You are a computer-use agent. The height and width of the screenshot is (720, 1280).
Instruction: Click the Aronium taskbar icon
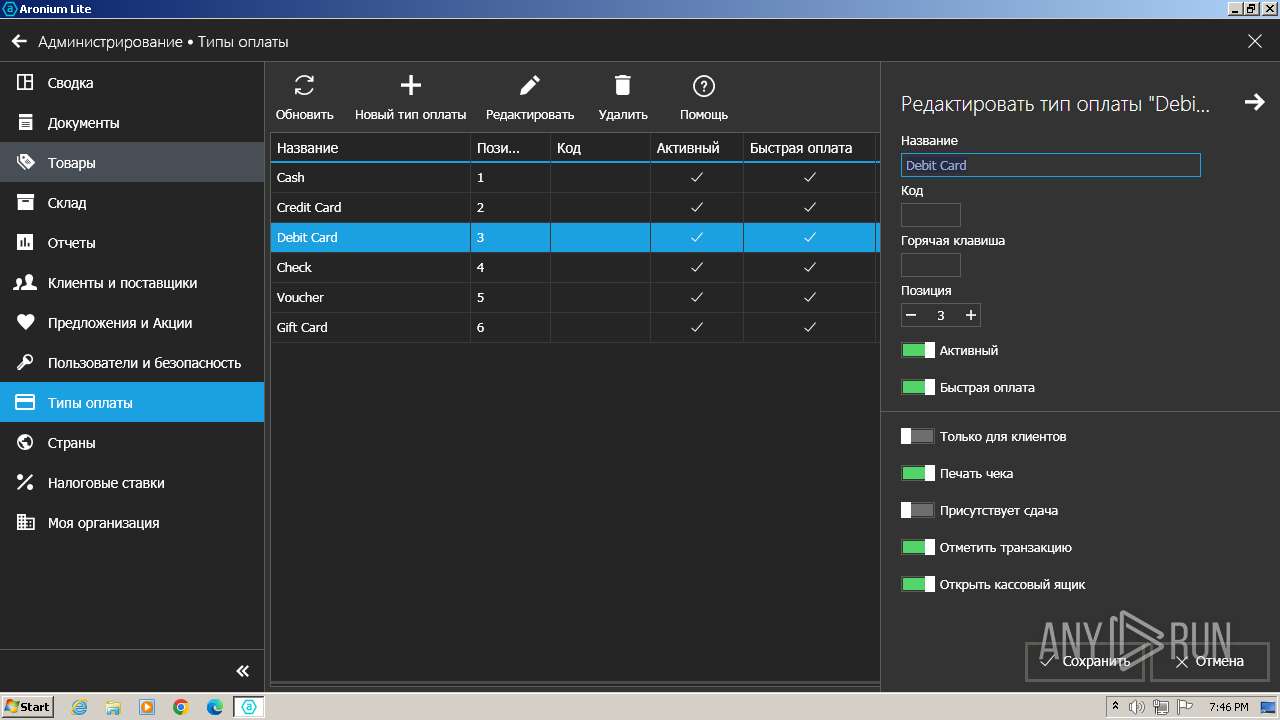(249, 707)
